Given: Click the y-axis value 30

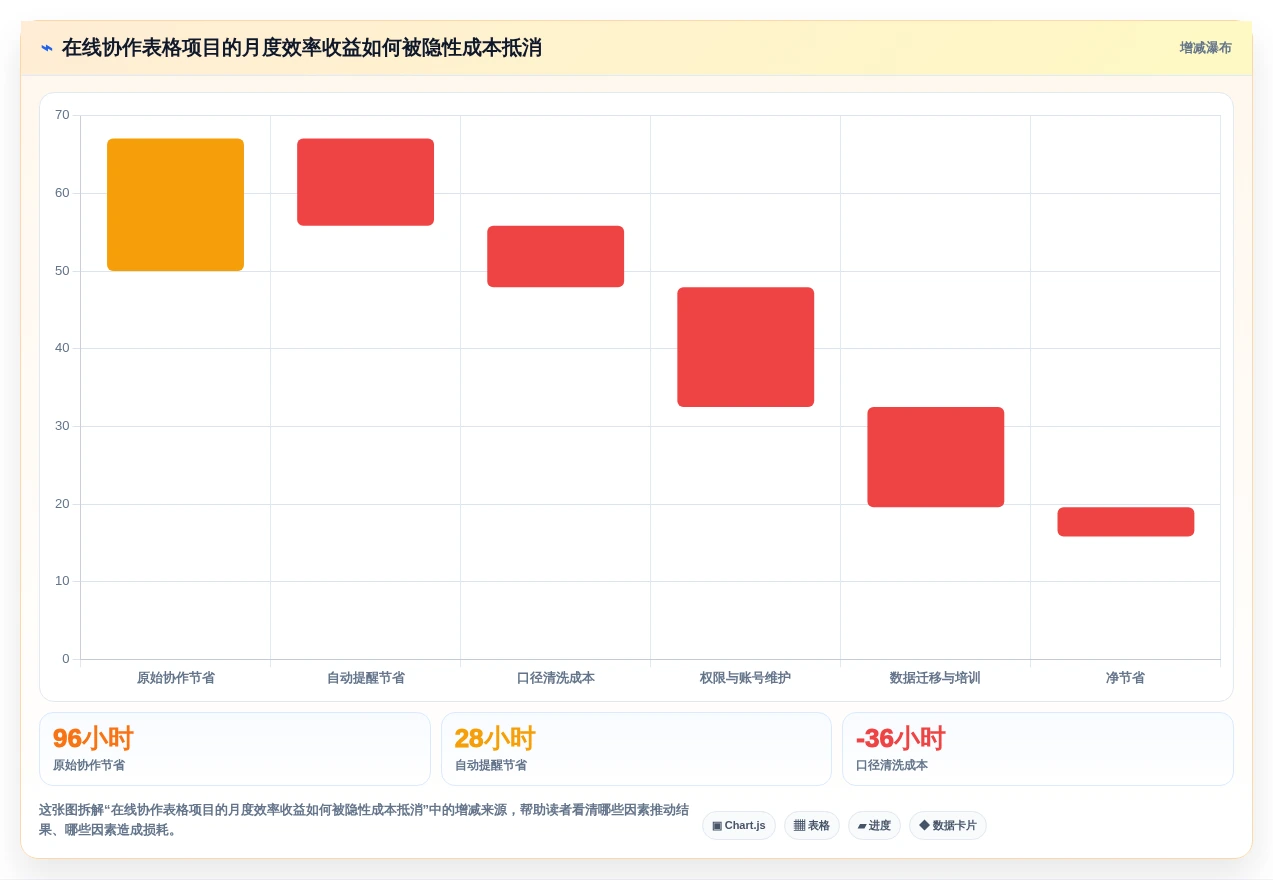Looking at the screenshot, I should (x=62, y=426).
